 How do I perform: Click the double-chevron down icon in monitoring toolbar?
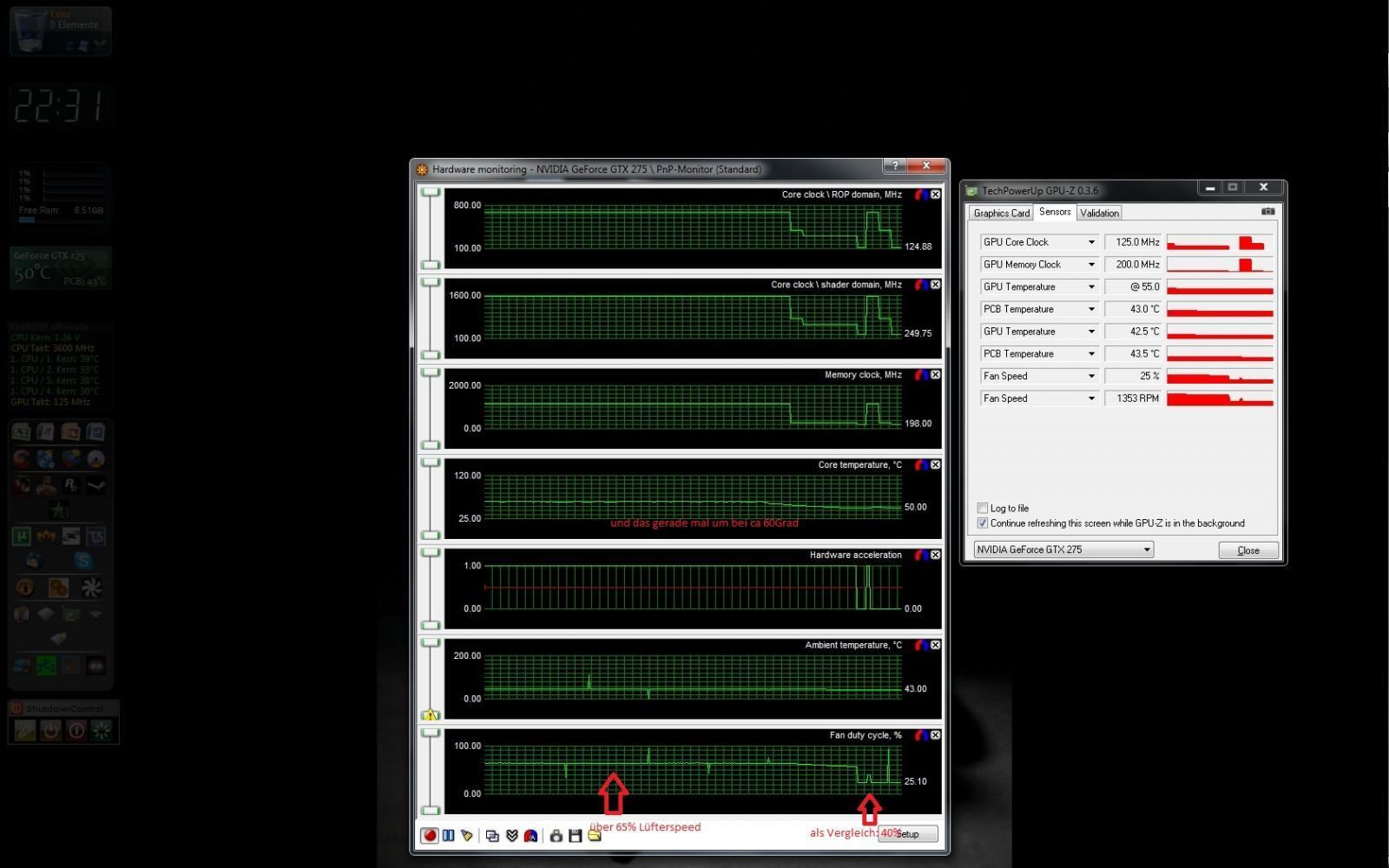click(x=511, y=836)
